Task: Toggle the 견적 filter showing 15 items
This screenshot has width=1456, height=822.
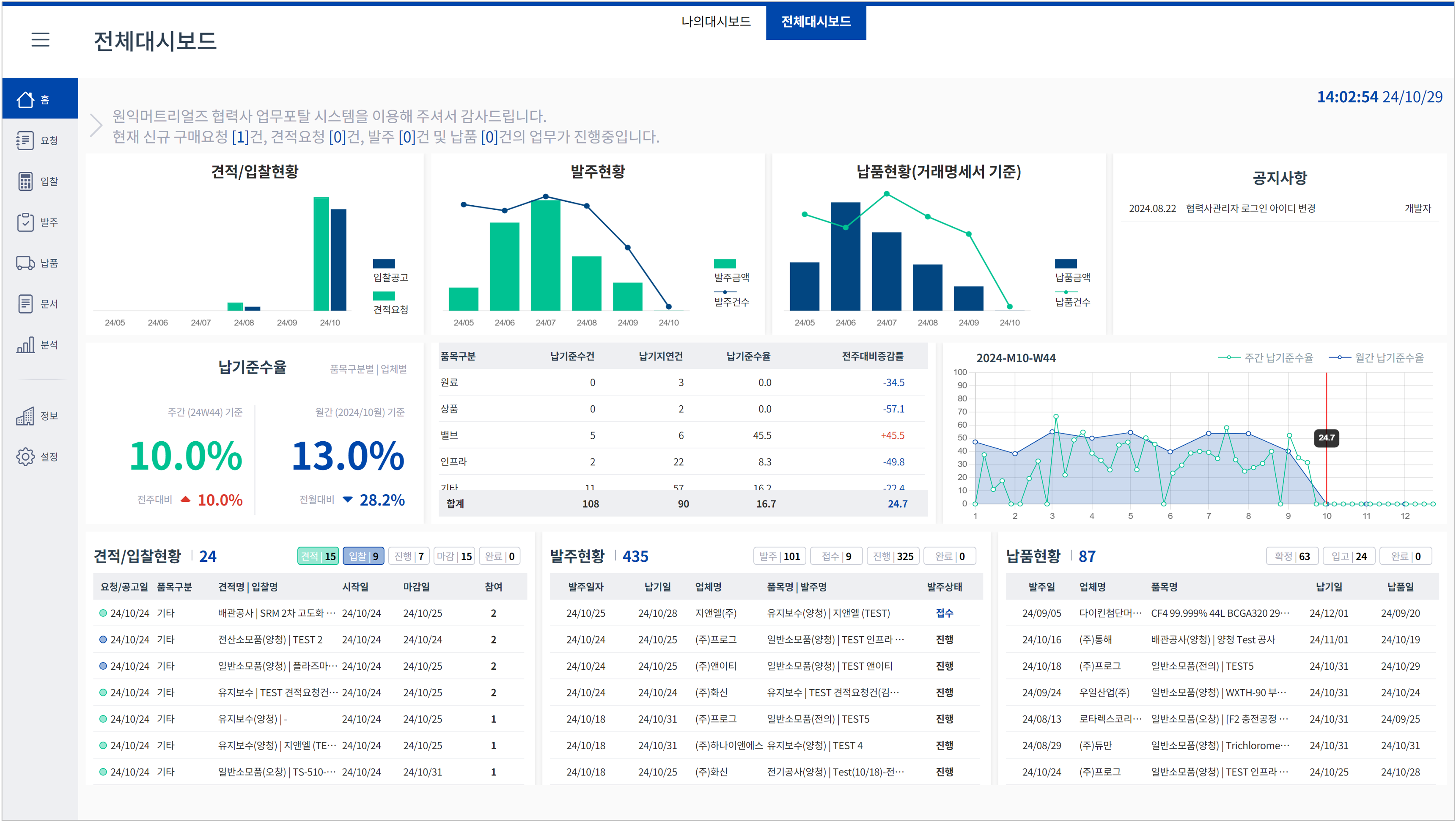Action: pyautogui.click(x=317, y=556)
